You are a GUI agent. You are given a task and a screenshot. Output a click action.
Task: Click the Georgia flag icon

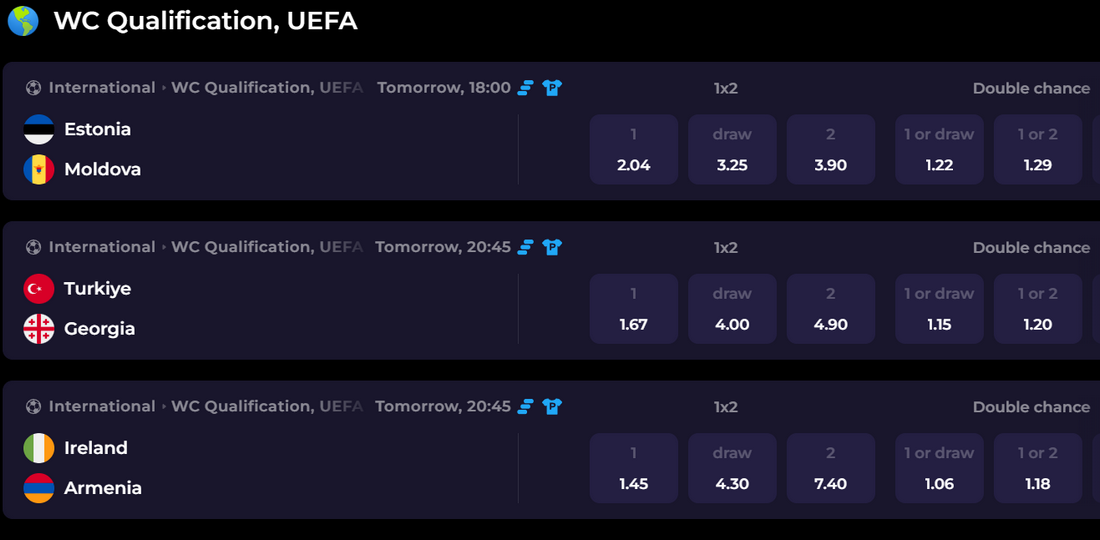tap(39, 329)
